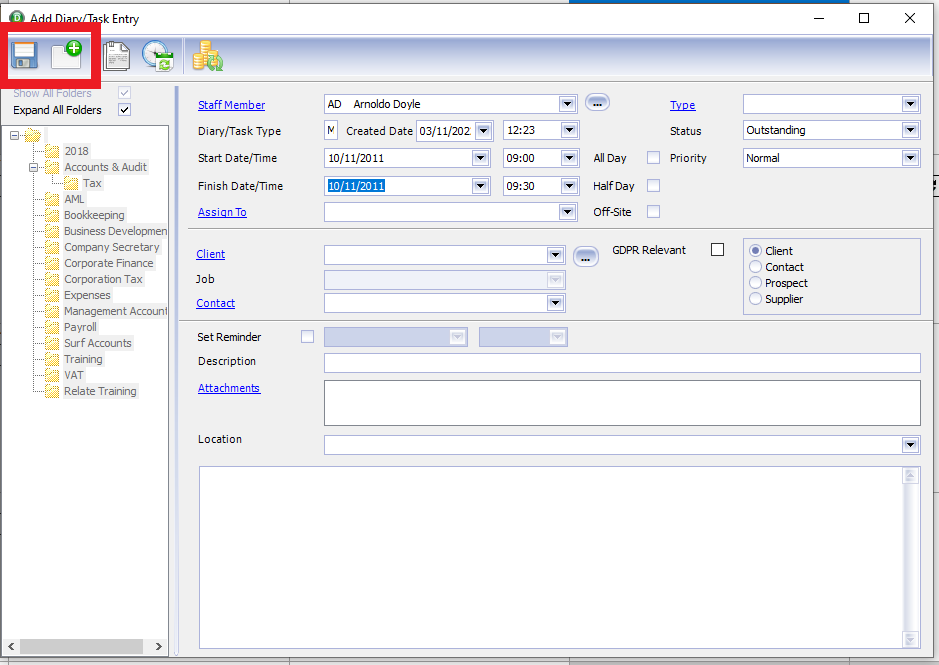Toggle the Expand All Folders checkbox
The width and height of the screenshot is (939, 665).
125,110
